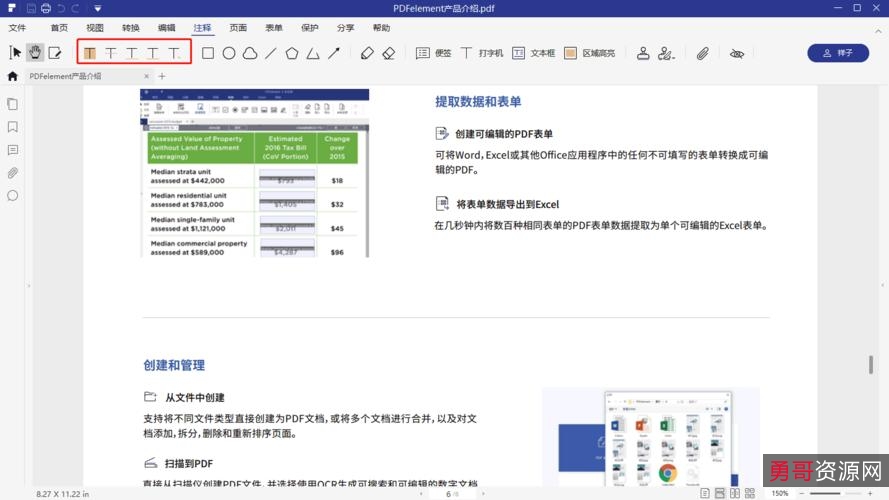Choose the oval shape tool
The image size is (889, 500).
point(229,53)
